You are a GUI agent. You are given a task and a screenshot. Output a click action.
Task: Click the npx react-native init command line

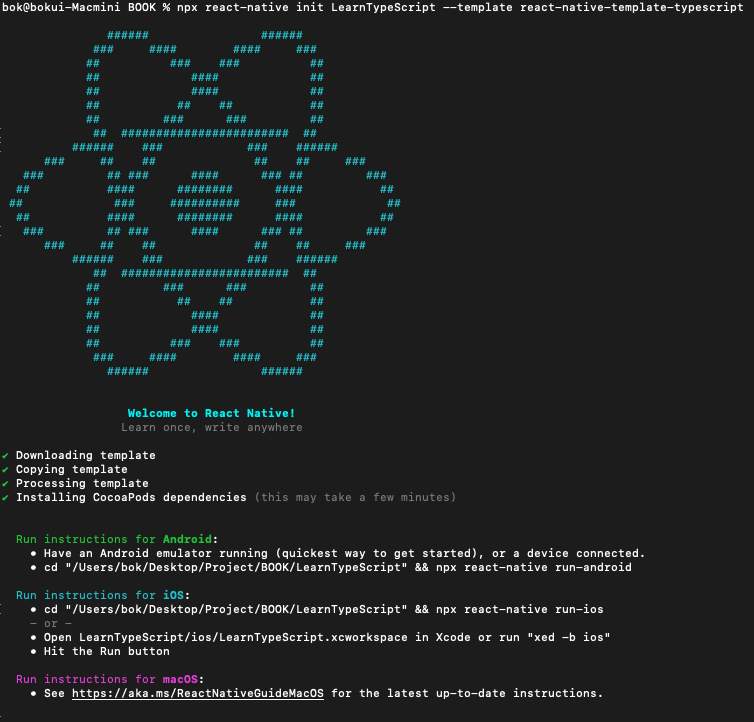pyautogui.click(x=373, y=7)
